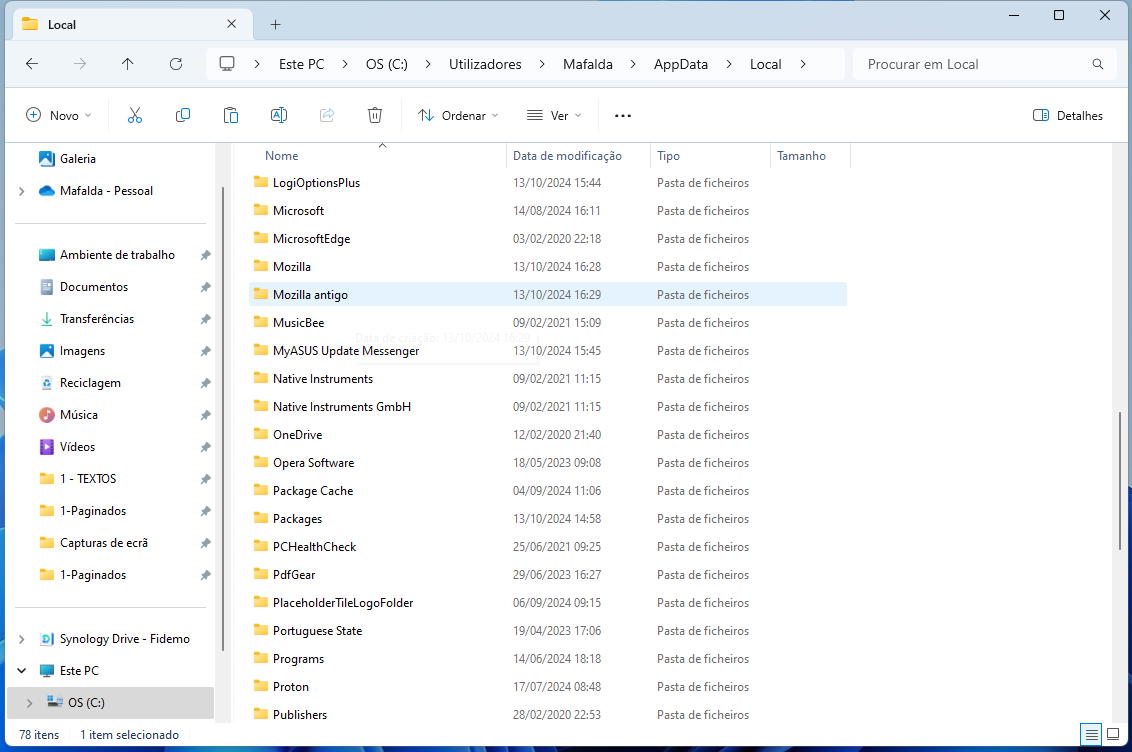Go up one folder level
The height and width of the screenshot is (752, 1132).
point(128,64)
